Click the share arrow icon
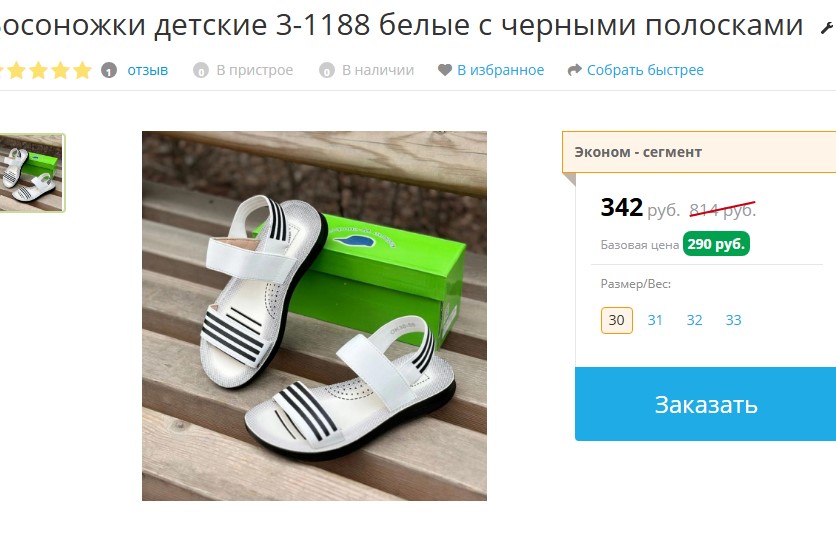836x549 pixels. coord(574,70)
